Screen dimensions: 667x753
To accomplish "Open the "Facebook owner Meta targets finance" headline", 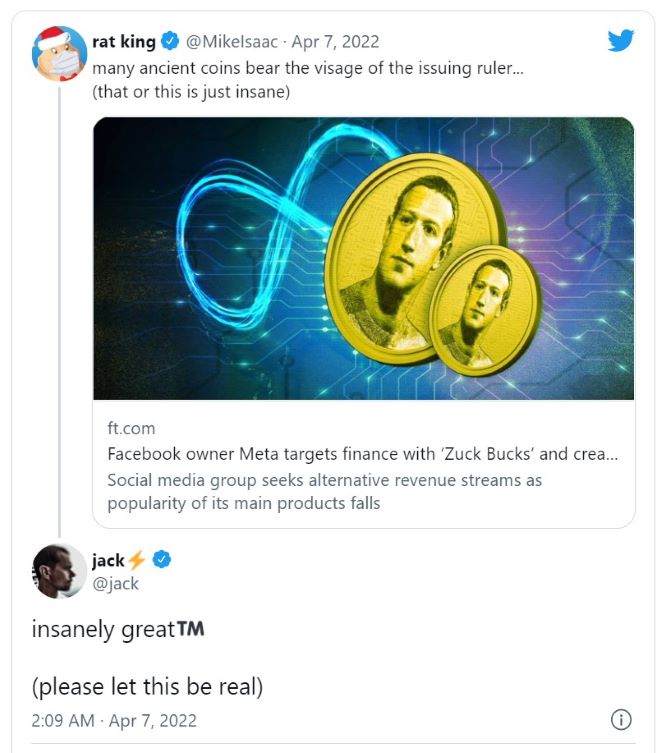I will [x=362, y=454].
